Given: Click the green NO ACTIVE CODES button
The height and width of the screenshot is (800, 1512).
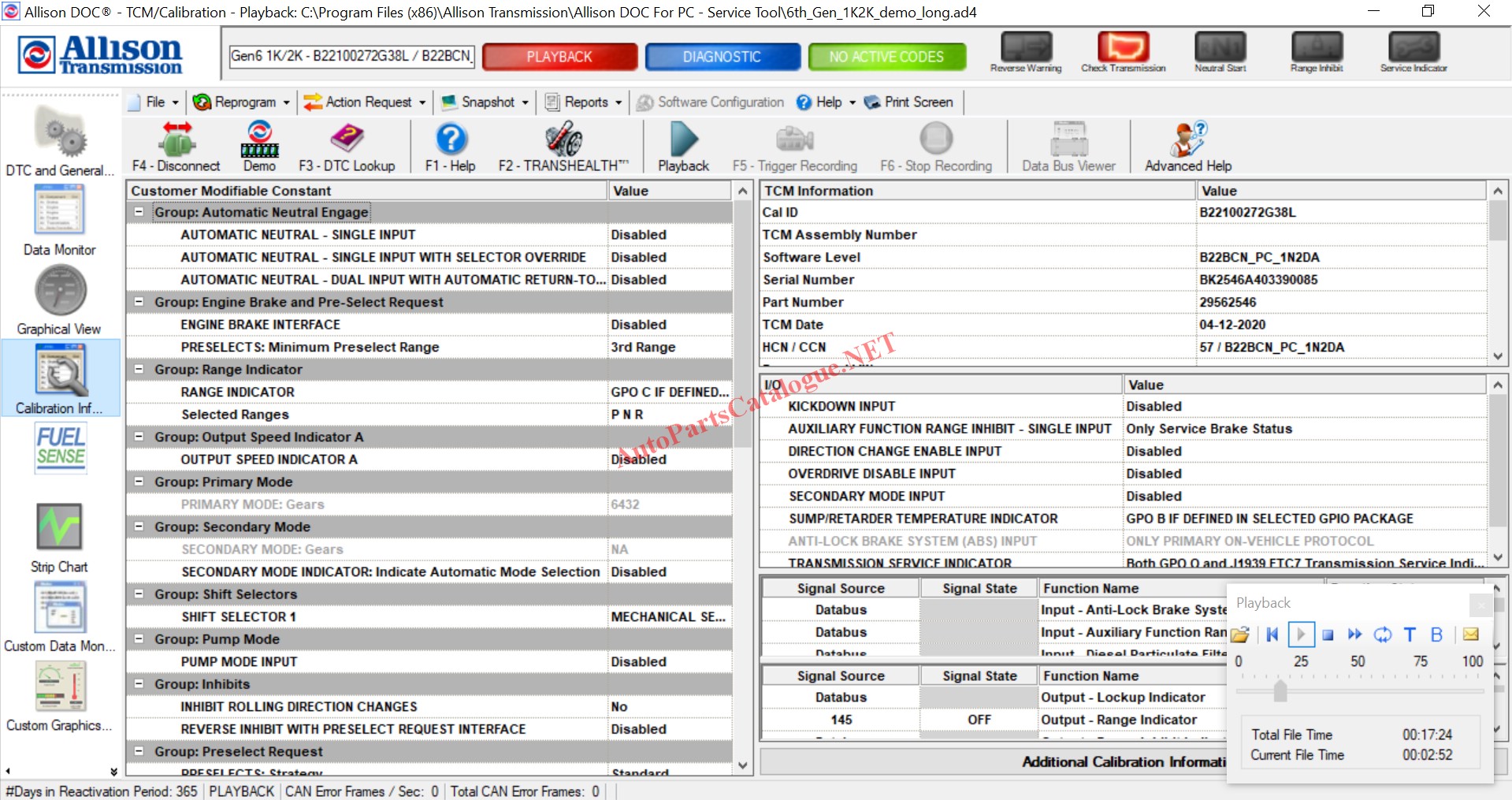Looking at the screenshot, I should point(886,57).
